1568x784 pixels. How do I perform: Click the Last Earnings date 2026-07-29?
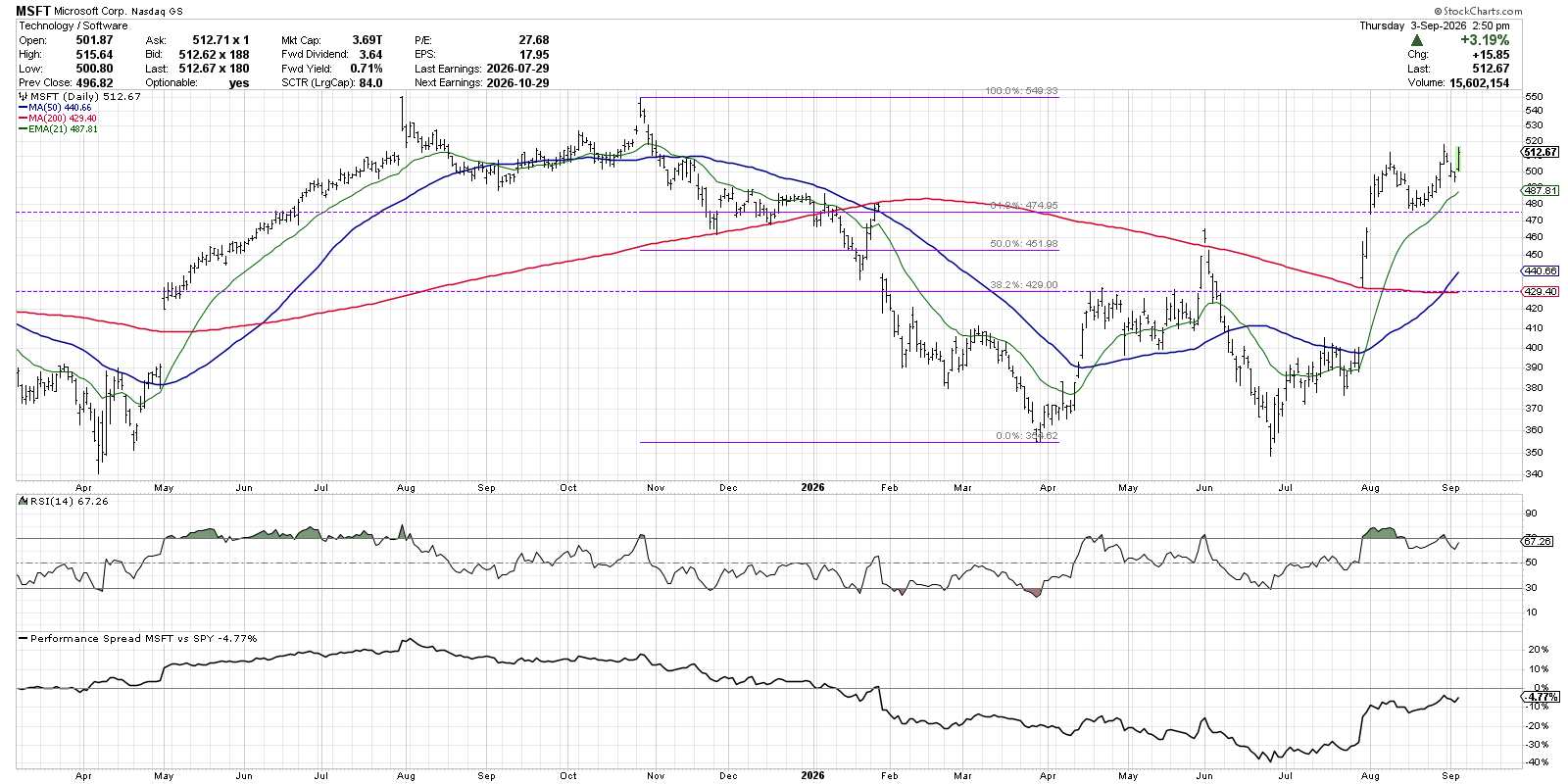(517, 69)
